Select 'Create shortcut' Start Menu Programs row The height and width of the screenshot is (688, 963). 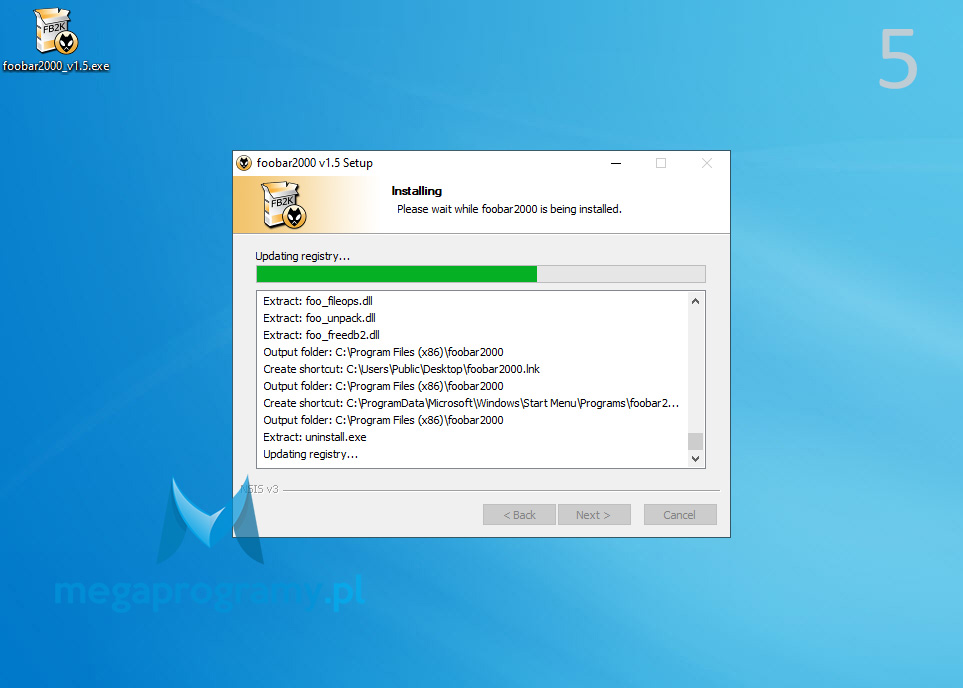[x=471, y=404]
